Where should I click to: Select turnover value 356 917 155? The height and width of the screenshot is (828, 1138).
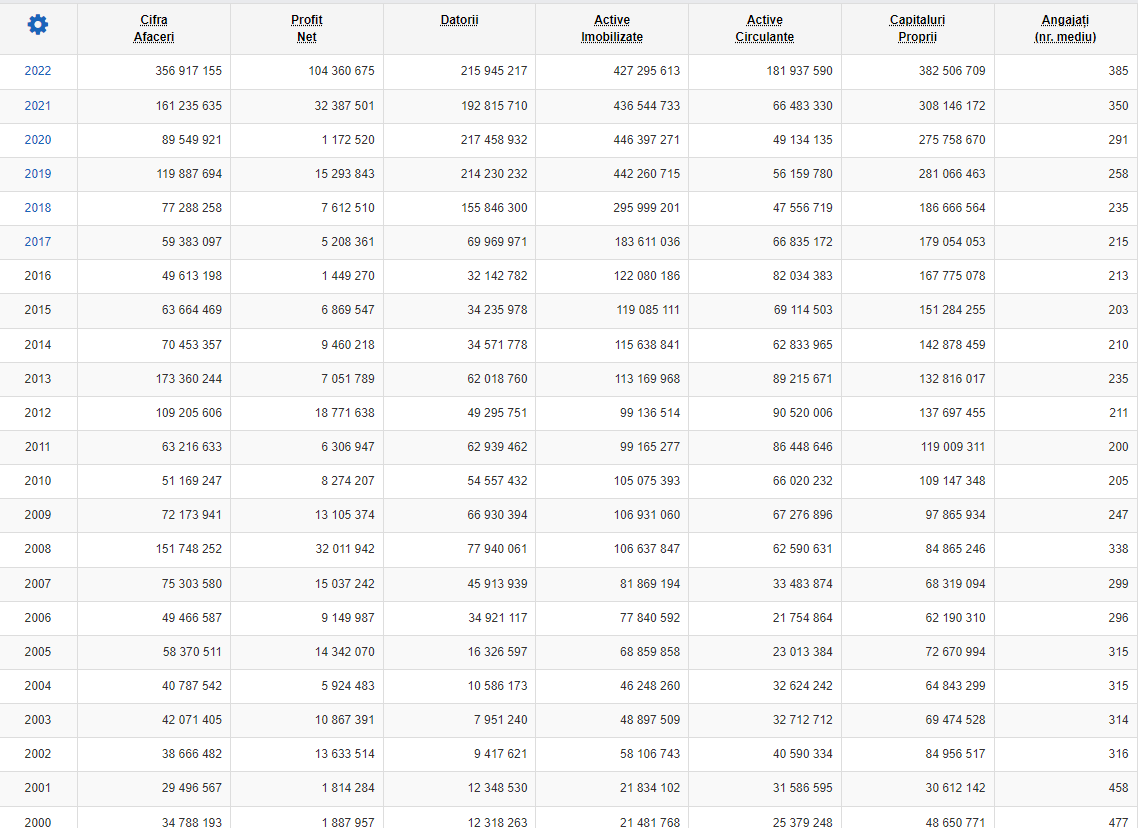click(x=189, y=71)
